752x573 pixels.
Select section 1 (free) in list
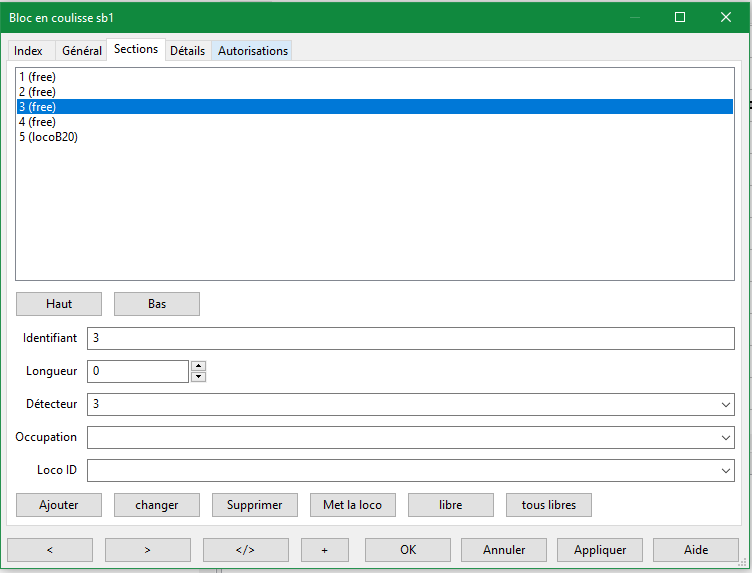tap(37, 77)
